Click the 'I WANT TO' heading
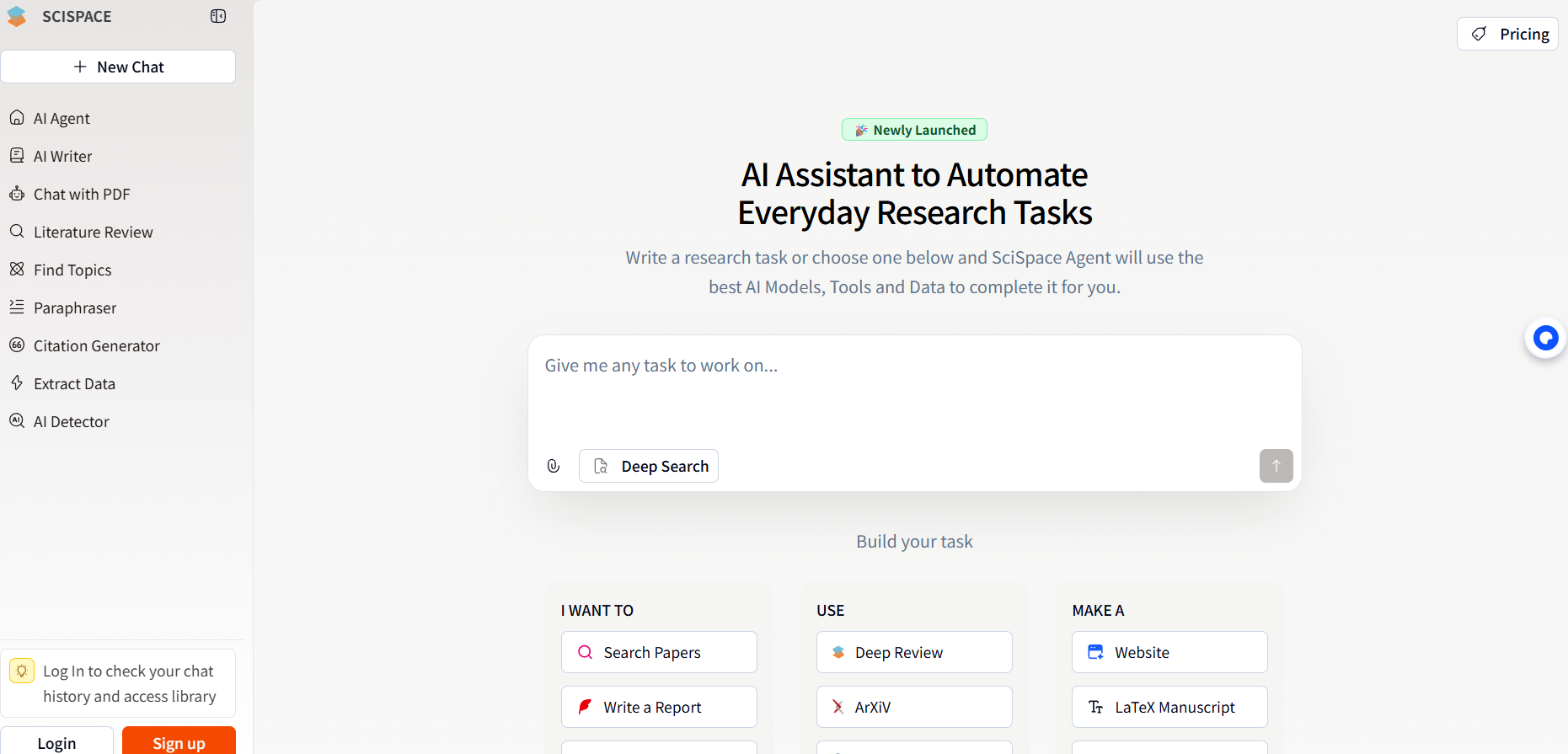The height and width of the screenshot is (754, 1568). click(597, 611)
